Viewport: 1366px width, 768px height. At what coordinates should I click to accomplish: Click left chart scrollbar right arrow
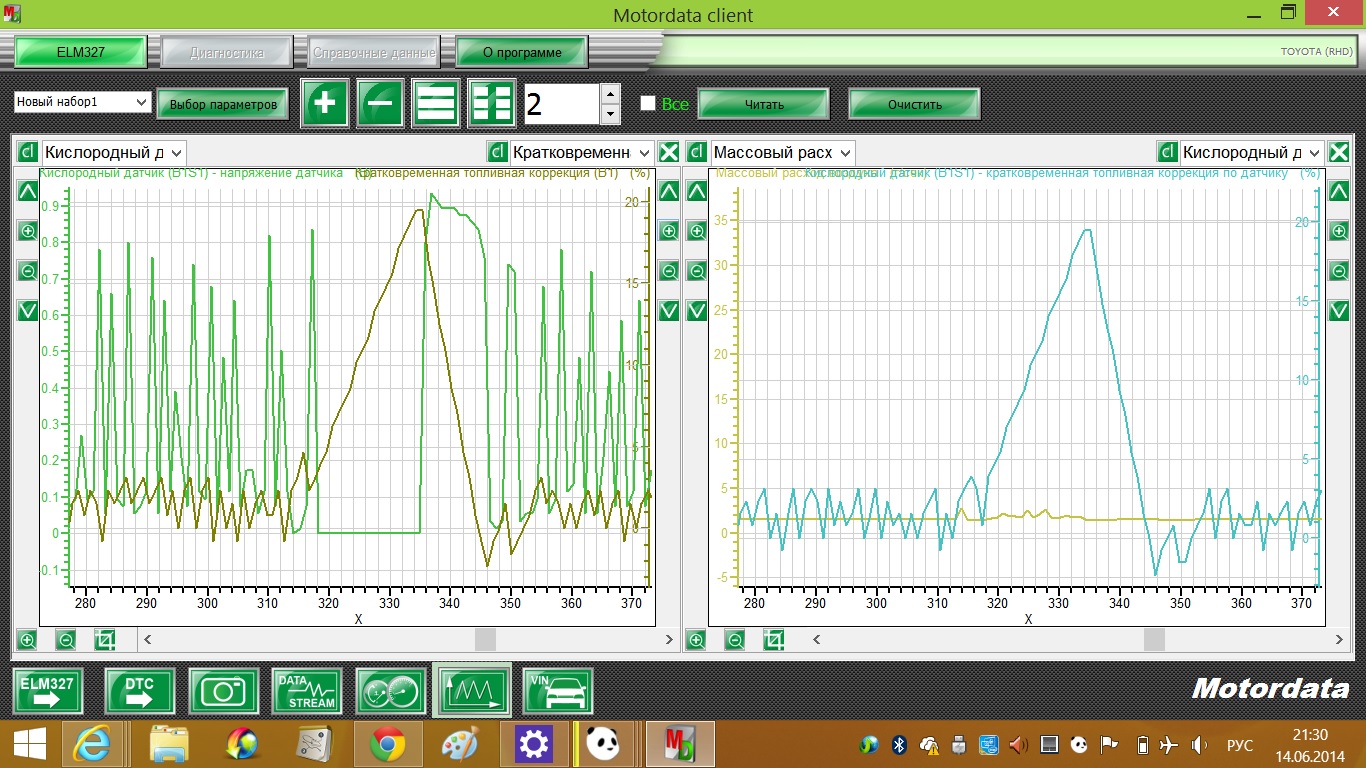click(x=669, y=639)
